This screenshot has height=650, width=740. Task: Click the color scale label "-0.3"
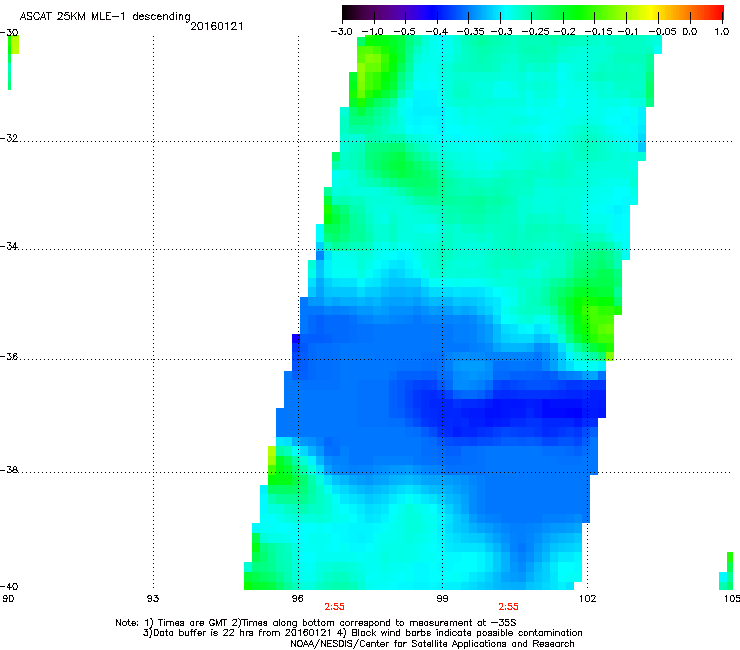tap(502, 32)
